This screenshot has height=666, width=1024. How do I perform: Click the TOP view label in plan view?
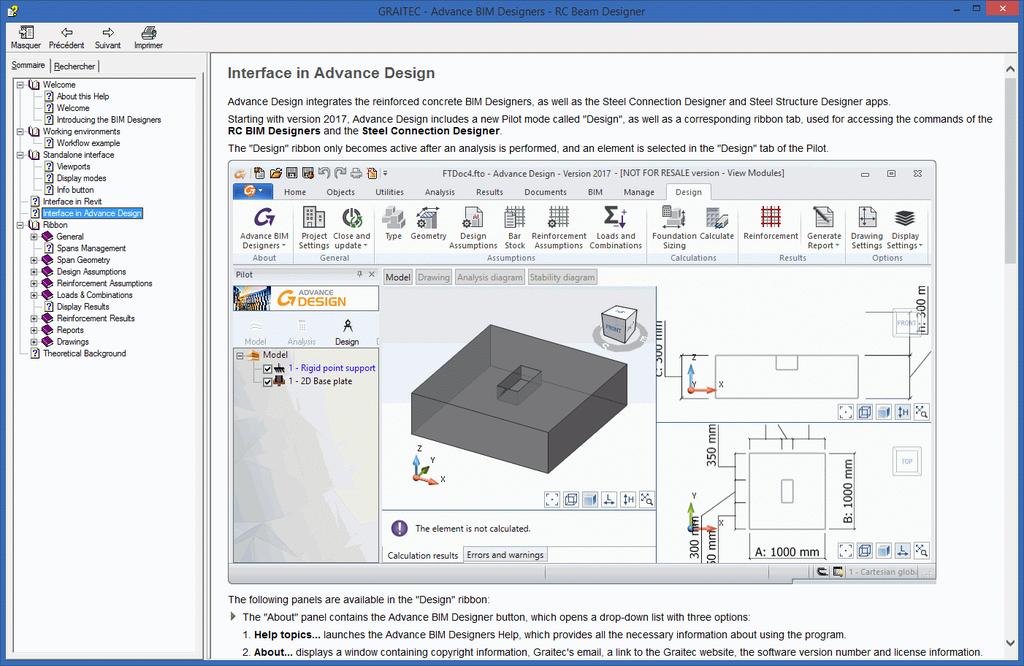pyautogui.click(x=906, y=462)
